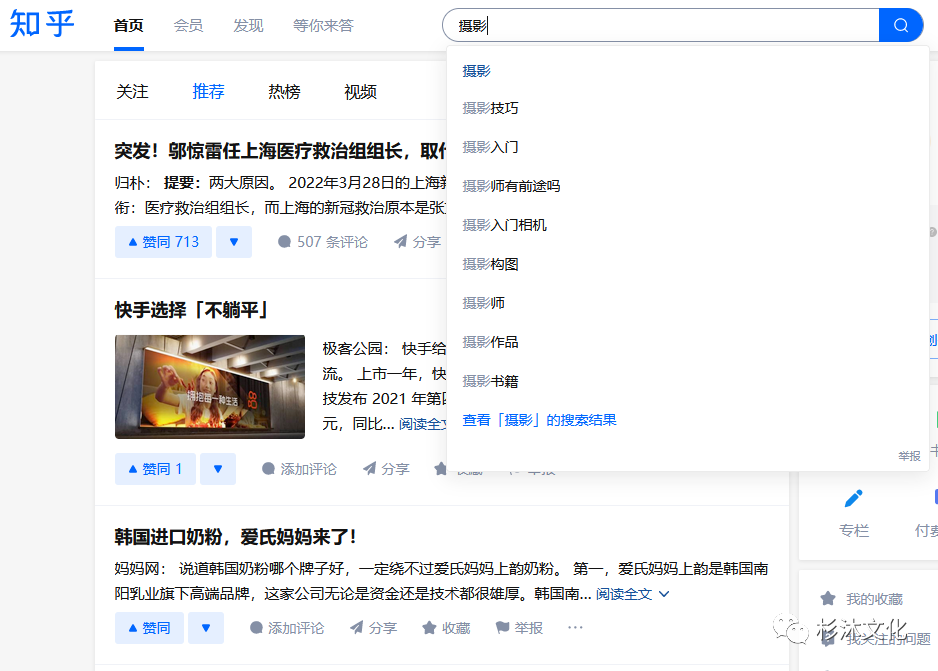This screenshot has width=938, height=671.
Task: Upvote 快手 article with 赞同 1
Action: click(156, 469)
